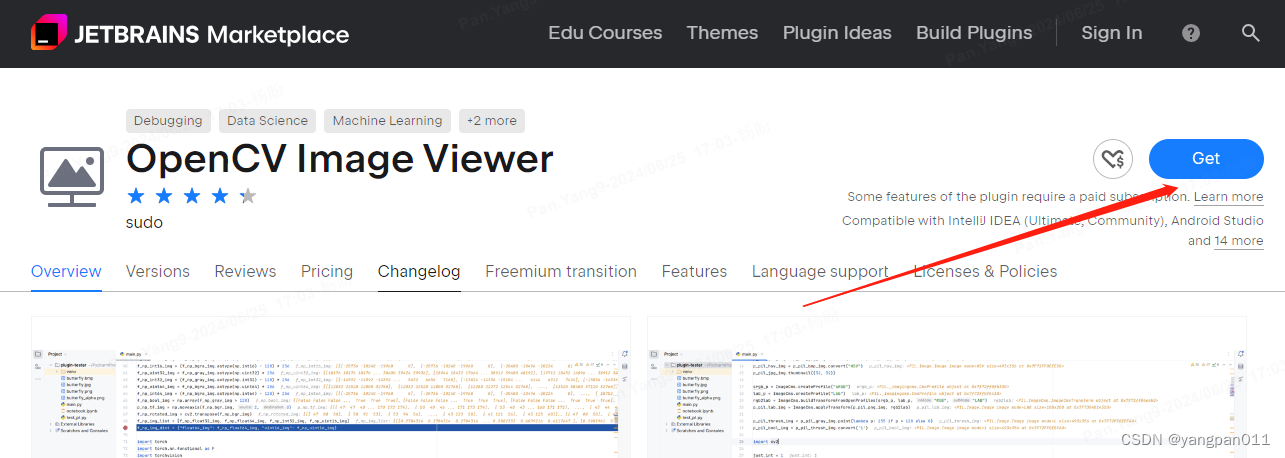Click the heart pricing icon button
The height and width of the screenshot is (458, 1285).
coord(1112,158)
